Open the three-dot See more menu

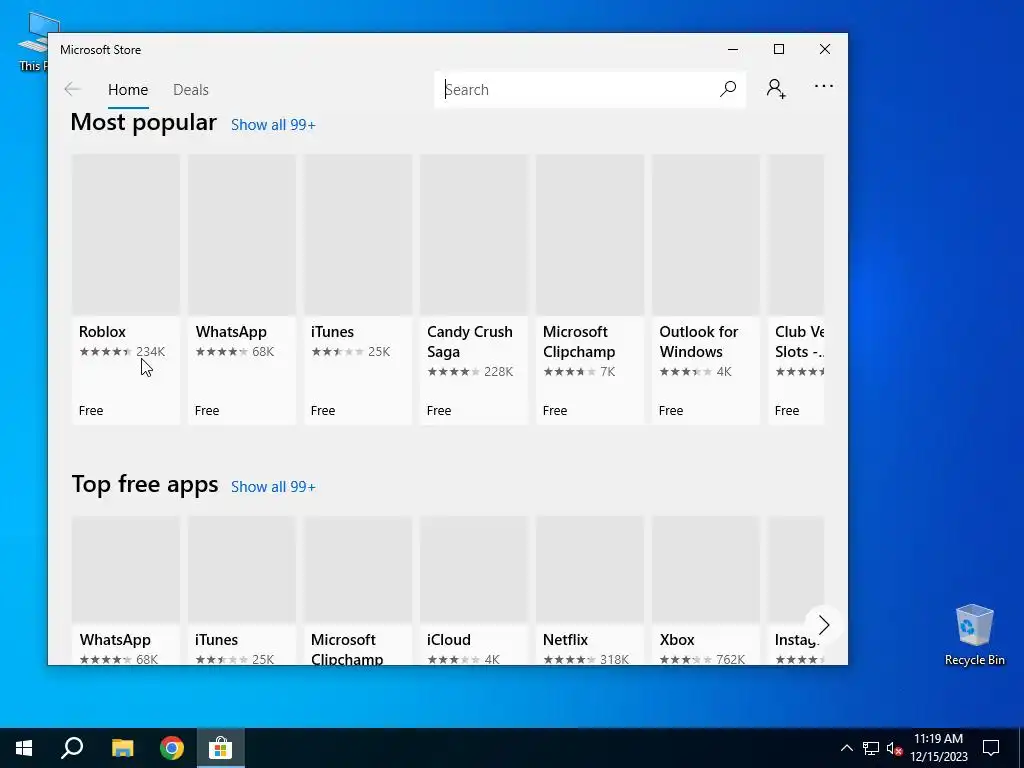[x=824, y=86]
